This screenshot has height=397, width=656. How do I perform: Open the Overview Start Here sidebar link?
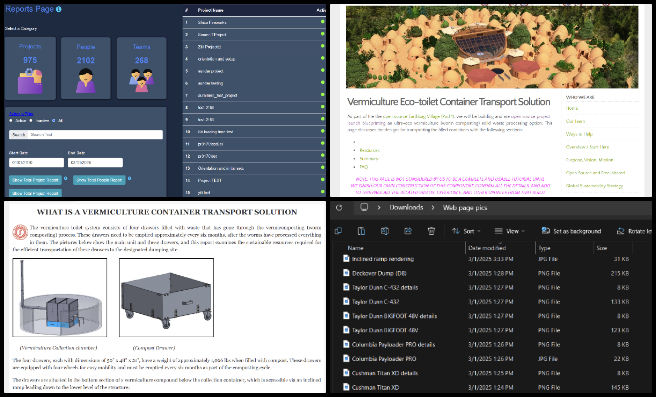[587, 147]
